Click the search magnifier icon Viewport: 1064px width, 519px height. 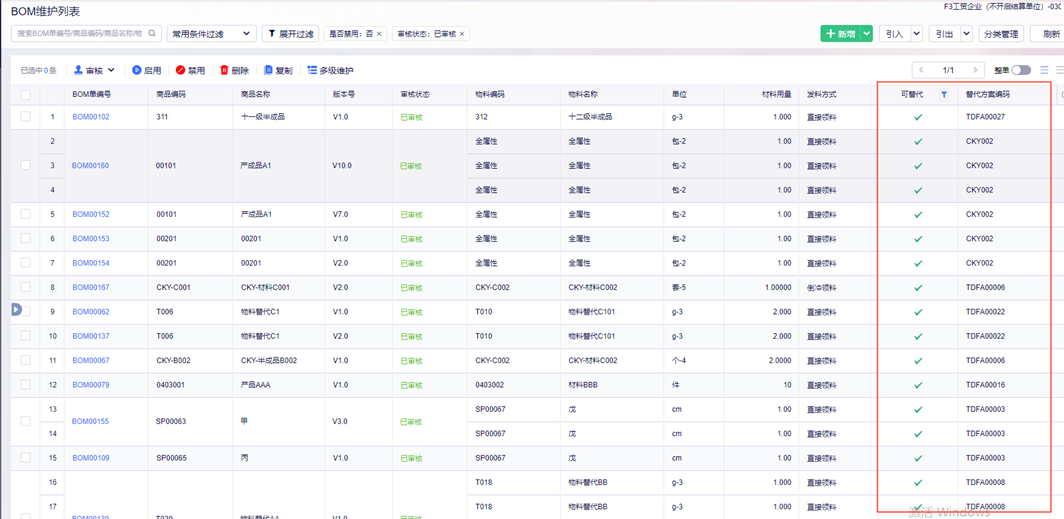point(153,33)
